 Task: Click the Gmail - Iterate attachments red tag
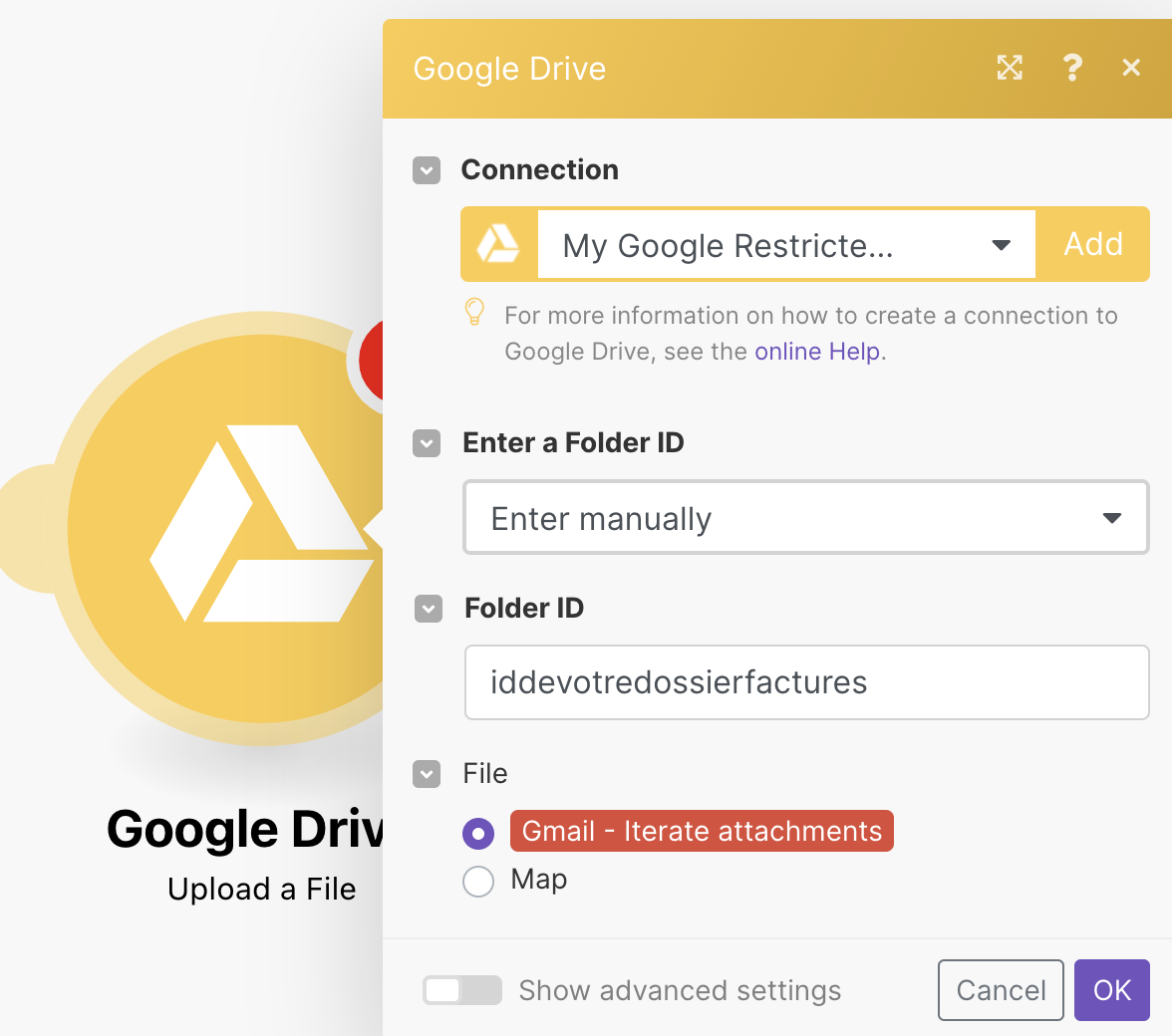click(702, 831)
